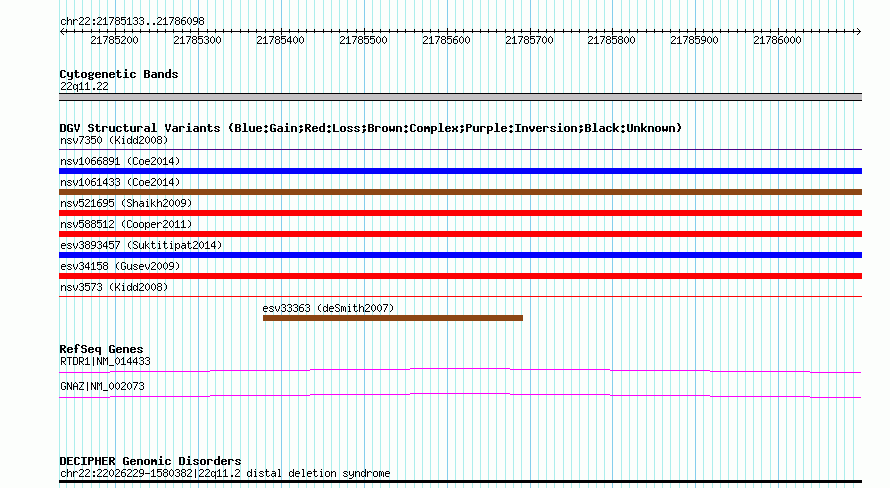Viewport: 890px width, 488px height.
Task: Open variant nsv7350 (Kidd2008)
Action: coord(114,140)
